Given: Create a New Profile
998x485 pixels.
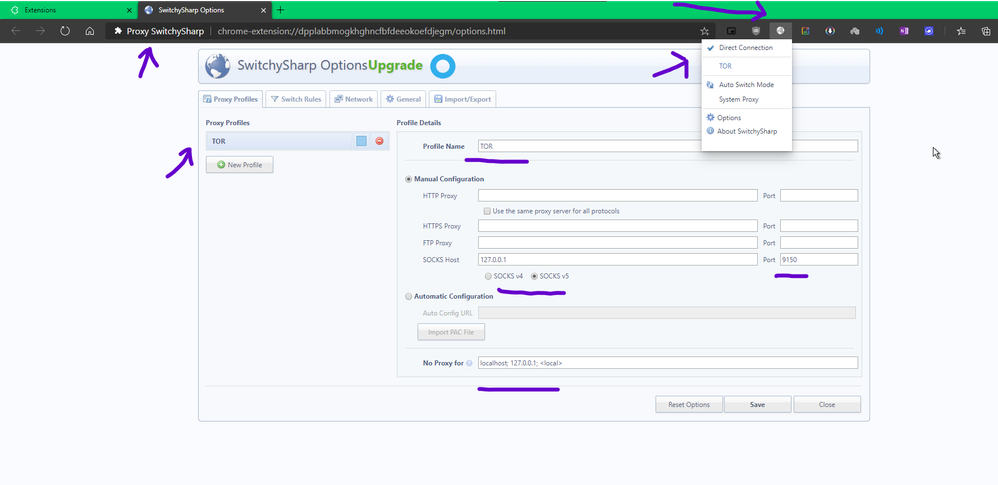Looking at the screenshot, I should (239, 165).
